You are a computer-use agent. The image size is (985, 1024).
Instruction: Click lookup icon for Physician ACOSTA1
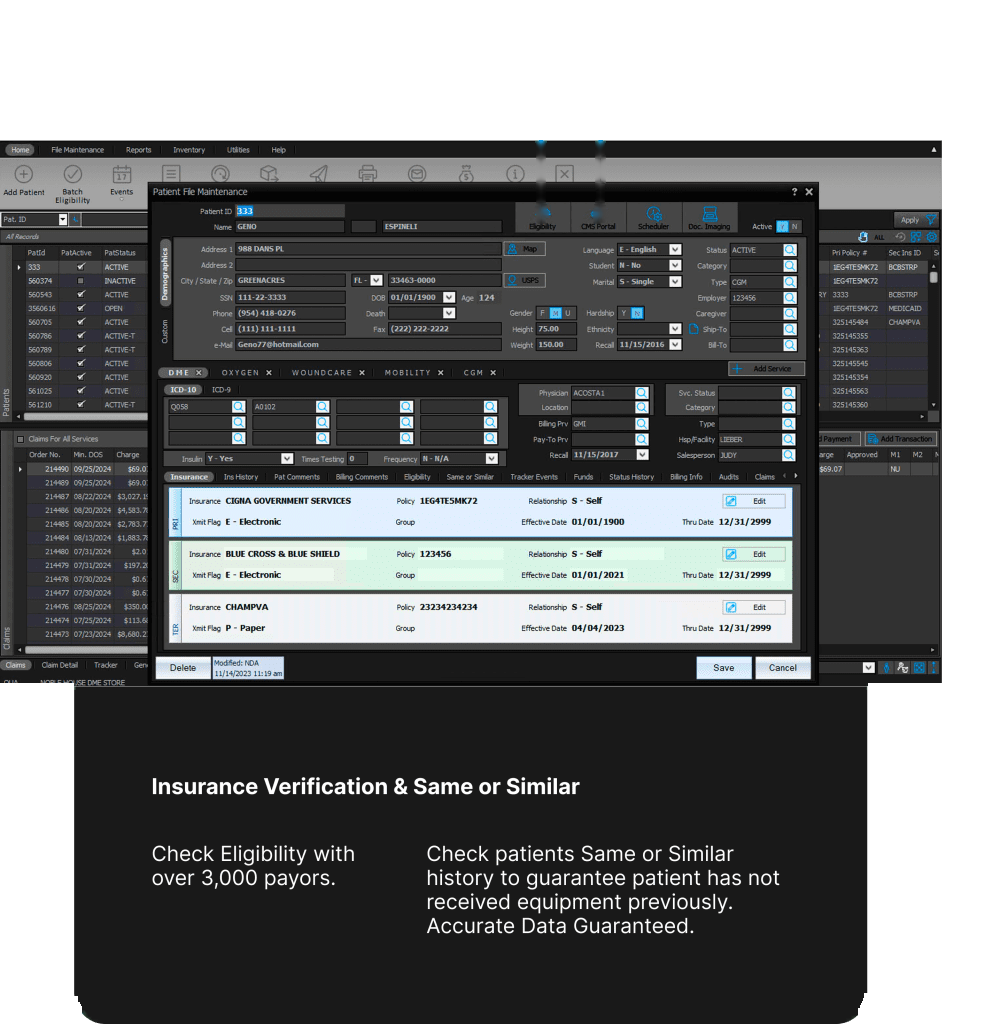pos(642,393)
